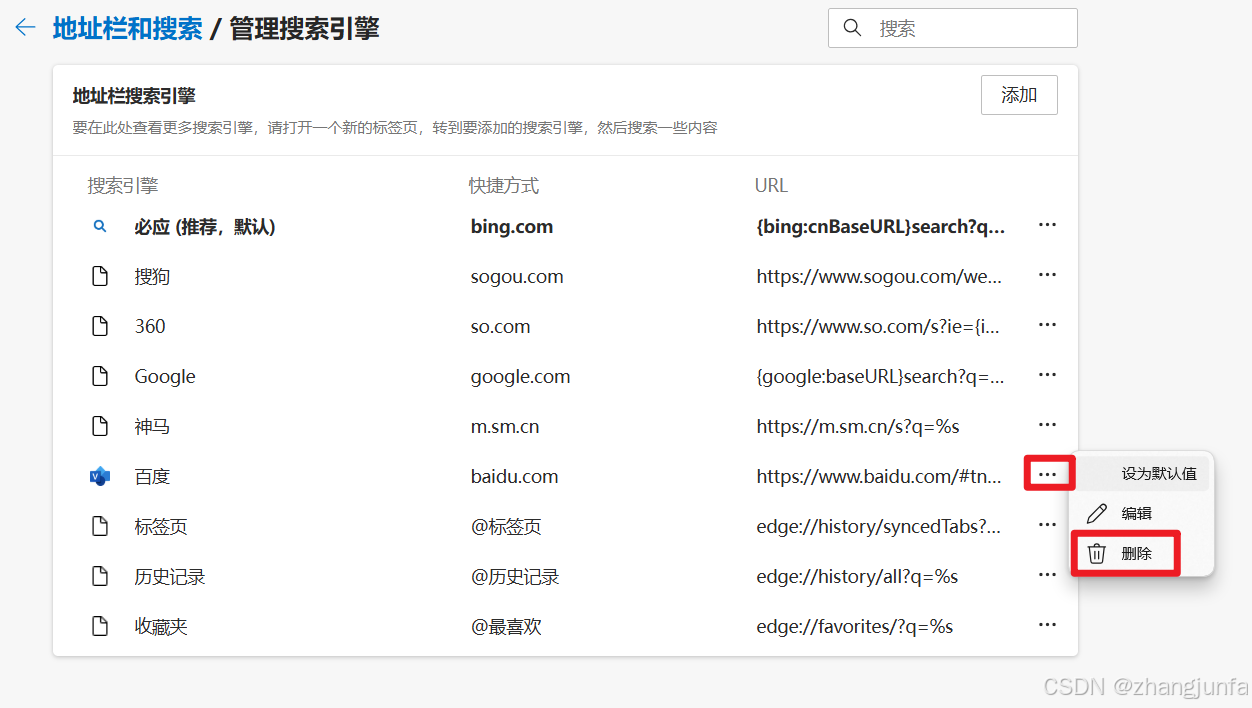1252x708 pixels.
Task: Select the 360 engine name
Action: (x=150, y=327)
